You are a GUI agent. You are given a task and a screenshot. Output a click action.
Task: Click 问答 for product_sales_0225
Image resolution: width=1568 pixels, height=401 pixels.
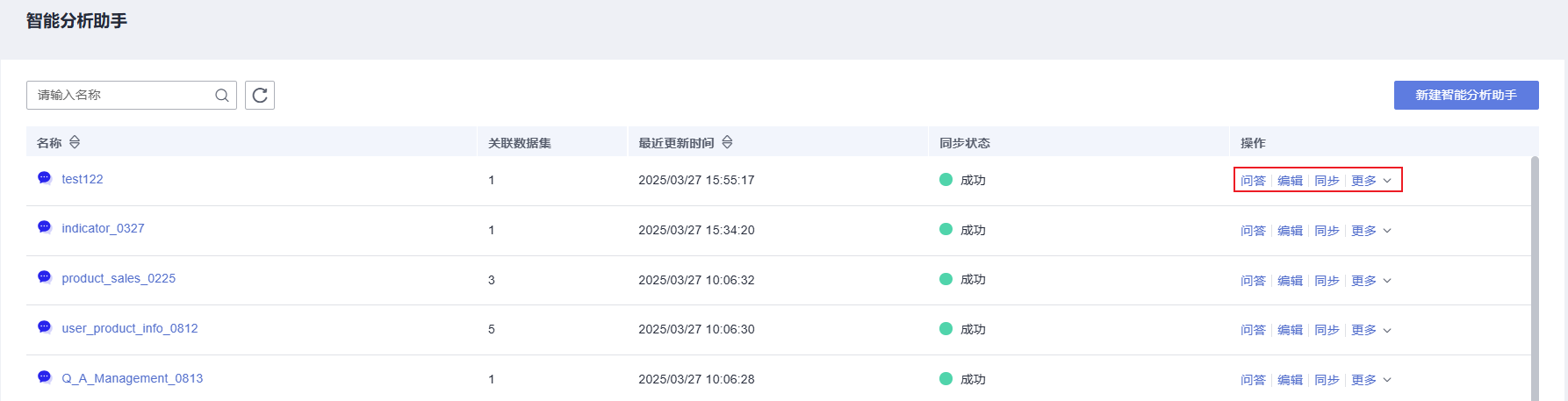pos(1253,281)
